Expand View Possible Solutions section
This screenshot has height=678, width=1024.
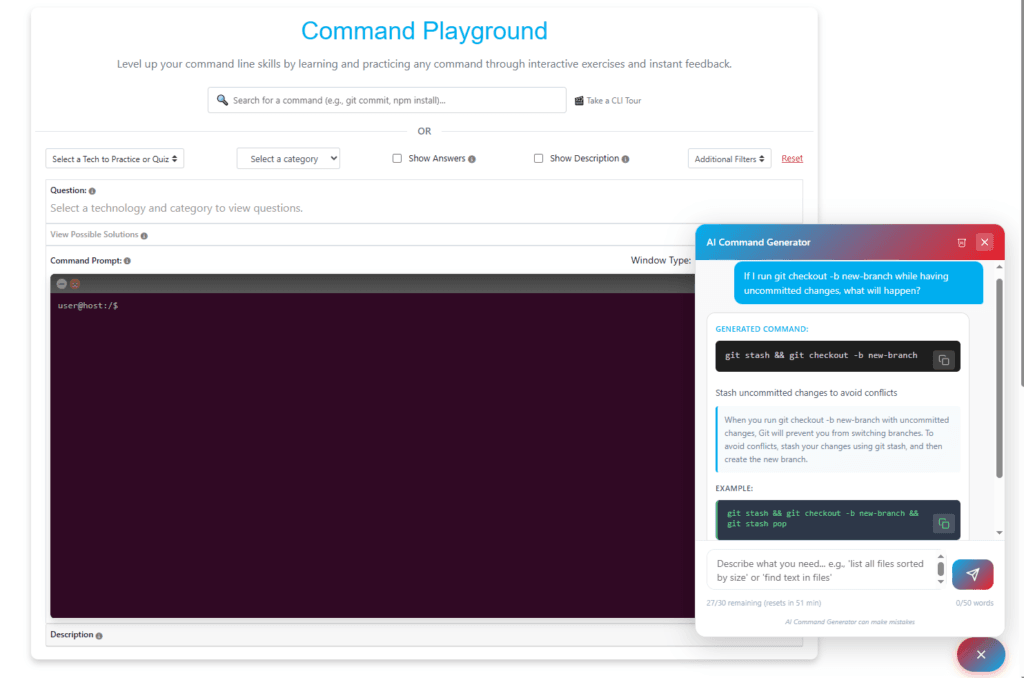pyautogui.click(x=95, y=235)
